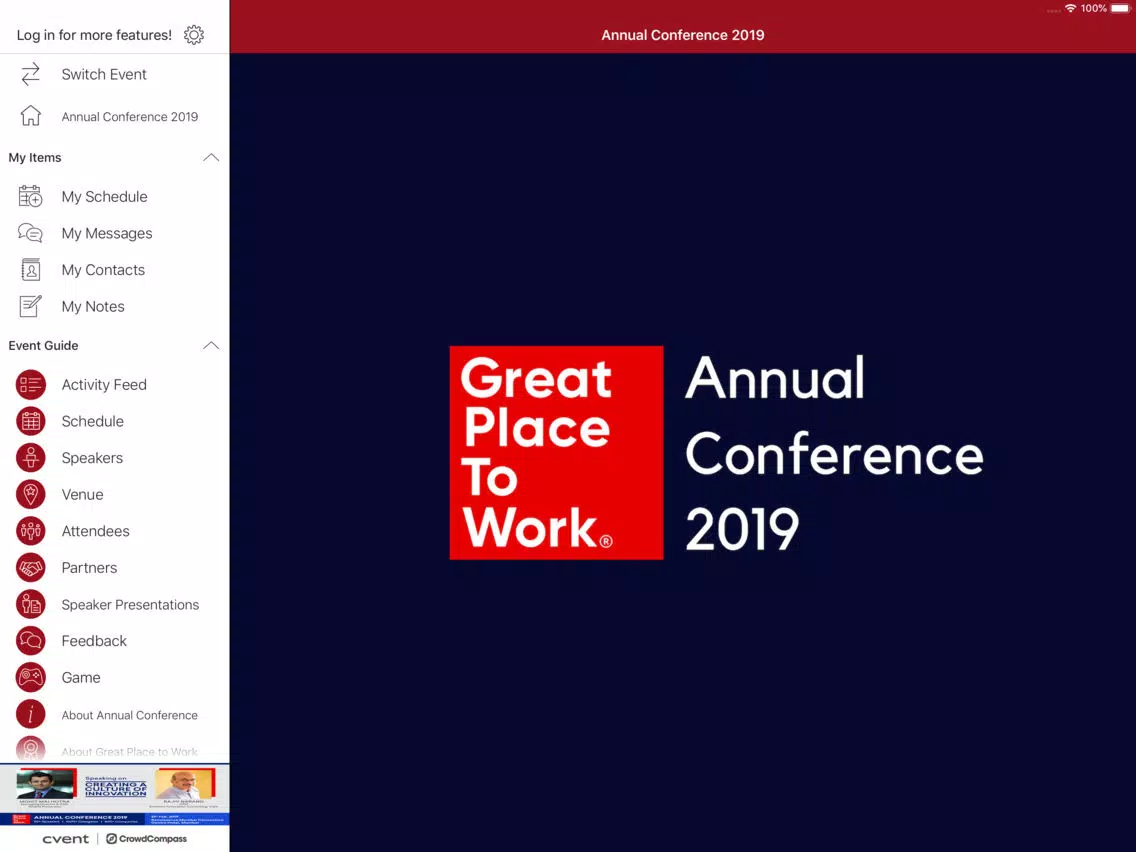Tap the speaker banner ad thumbnail

coord(114,795)
